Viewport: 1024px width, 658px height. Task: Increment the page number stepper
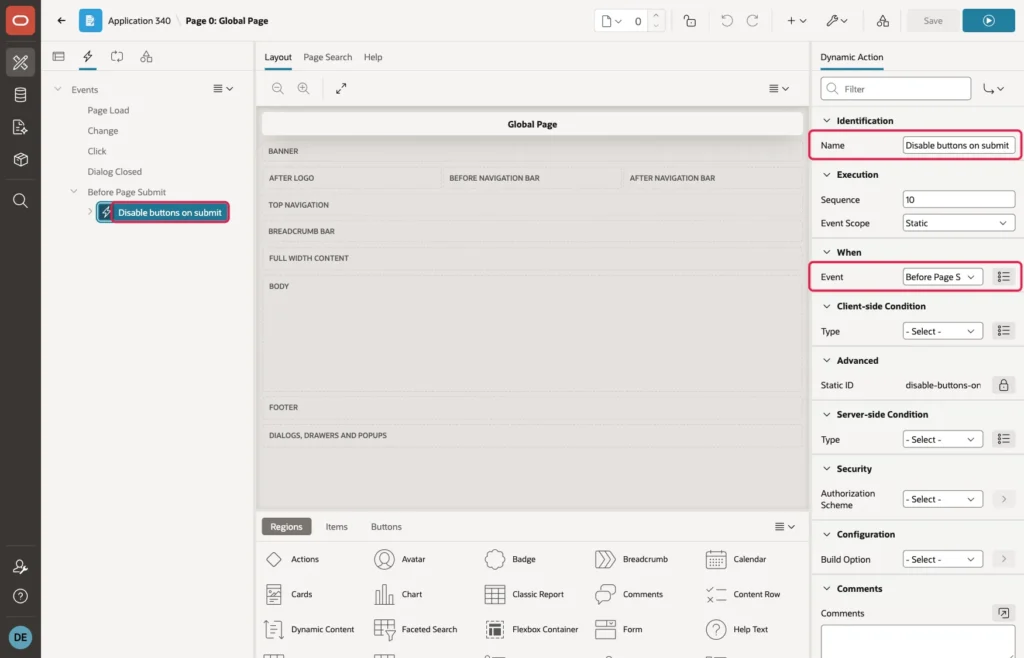click(x=656, y=16)
